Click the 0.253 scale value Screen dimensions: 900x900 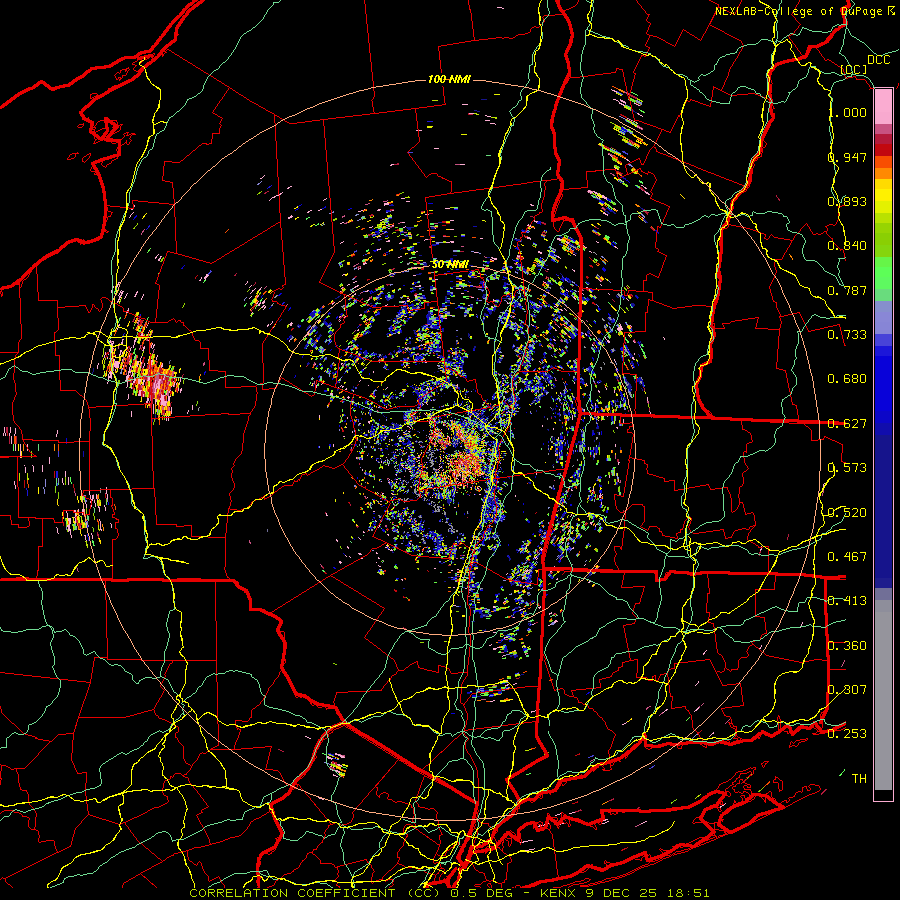coord(847,734)
